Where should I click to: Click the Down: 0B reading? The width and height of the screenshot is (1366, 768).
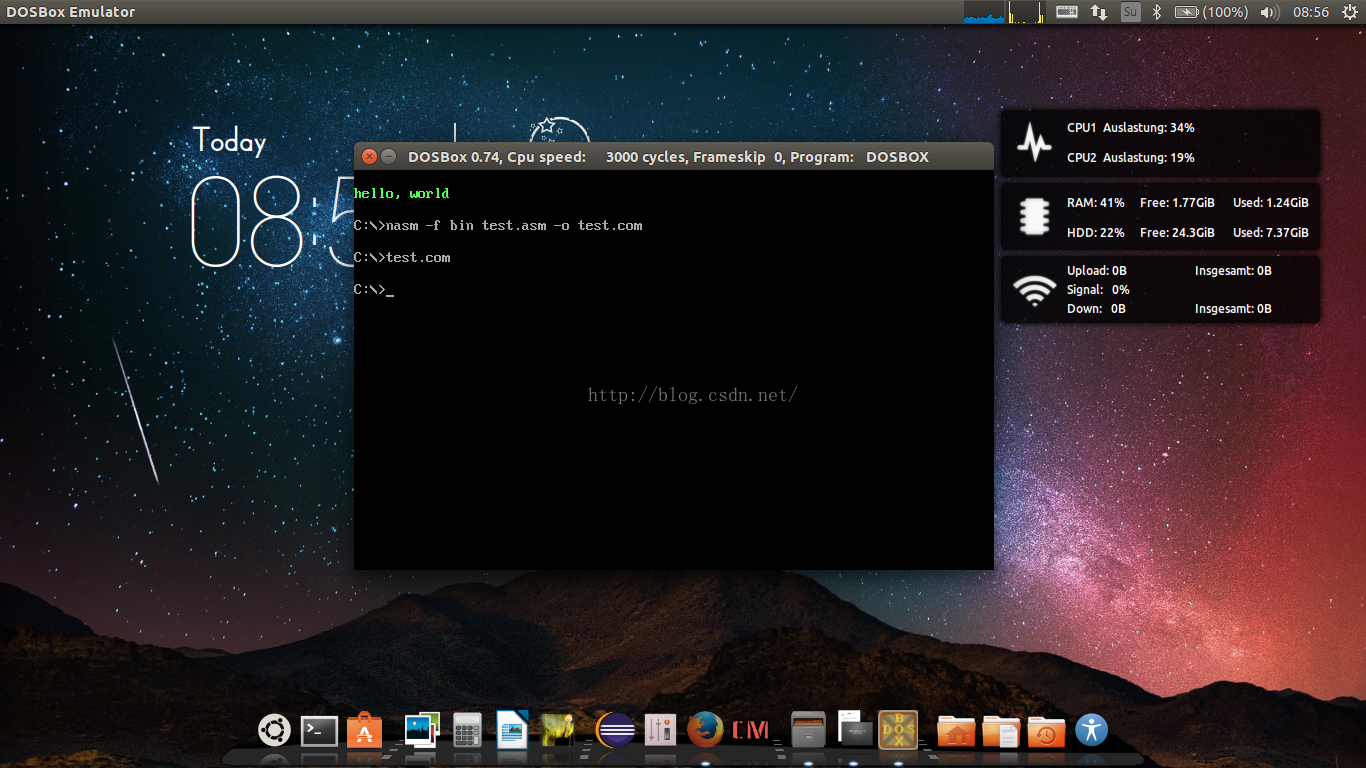pos(1096,309)
